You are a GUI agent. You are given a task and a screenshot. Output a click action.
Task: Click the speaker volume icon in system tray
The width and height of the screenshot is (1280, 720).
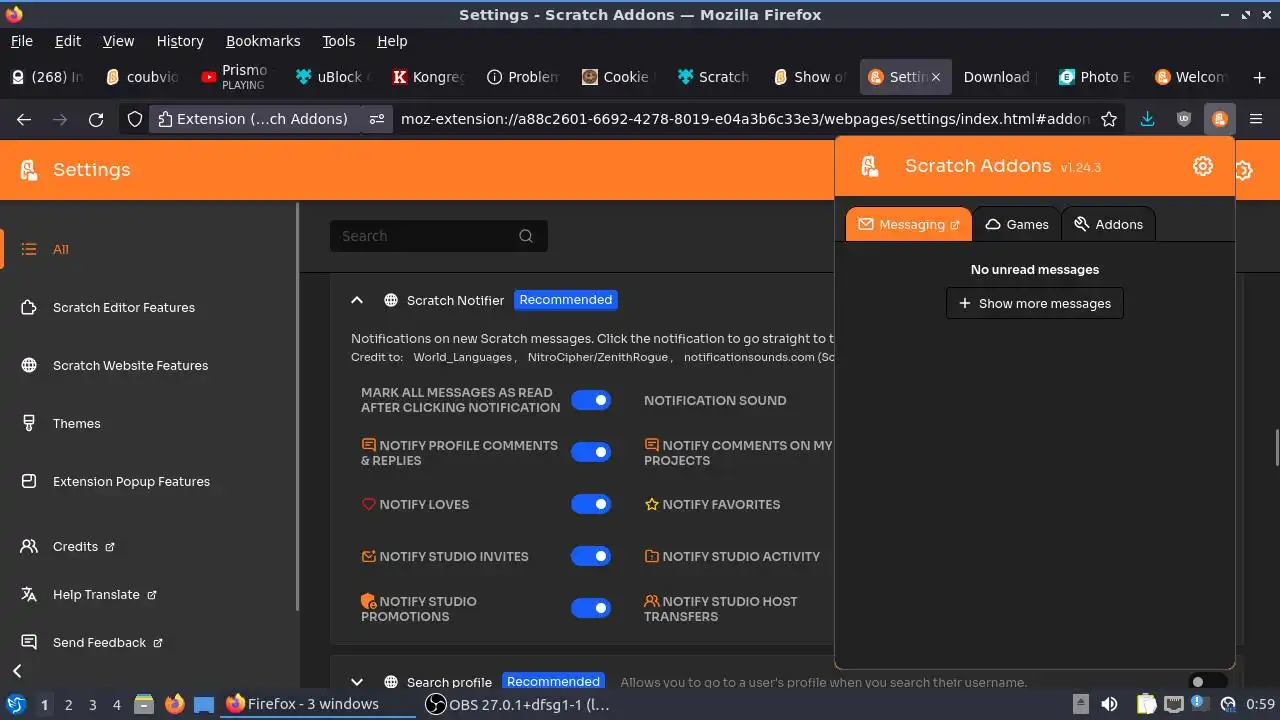click(1109, 704)
